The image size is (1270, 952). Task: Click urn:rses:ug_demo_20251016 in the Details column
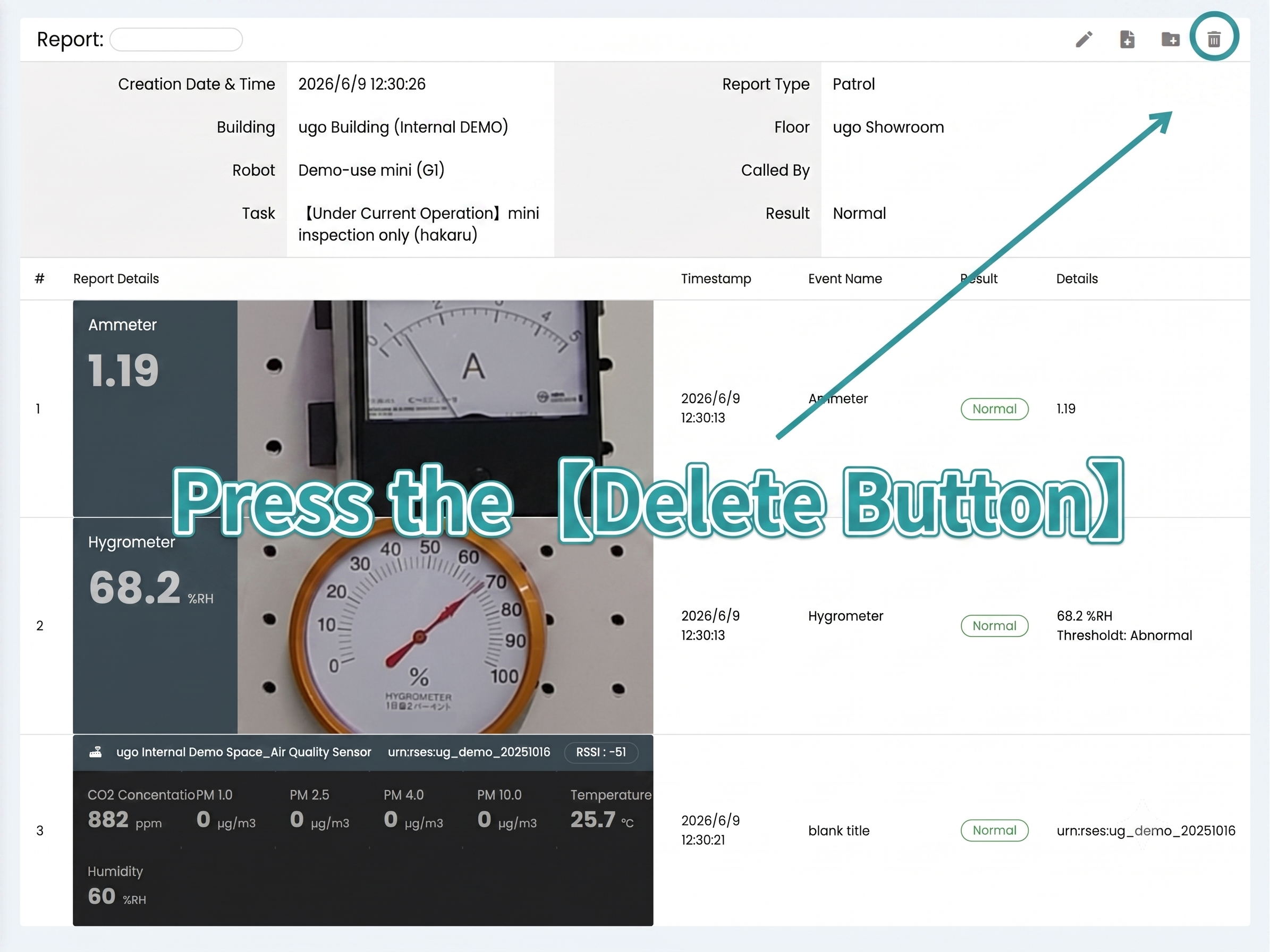(1146, 831)
